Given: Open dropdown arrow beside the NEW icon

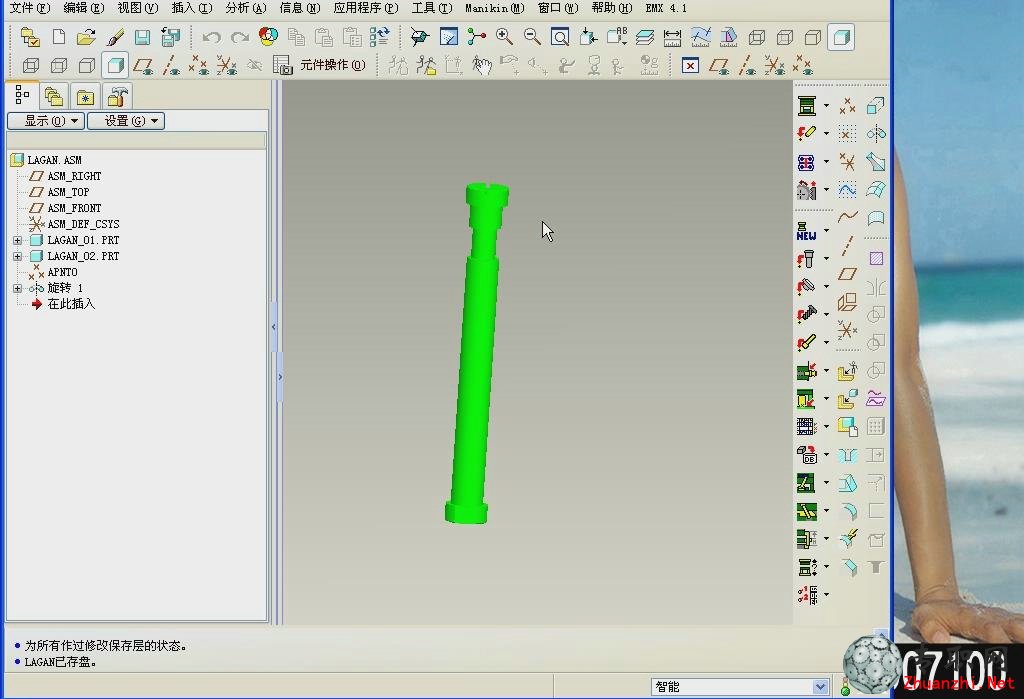Looking at the screenshot, I should pos(826,231).
